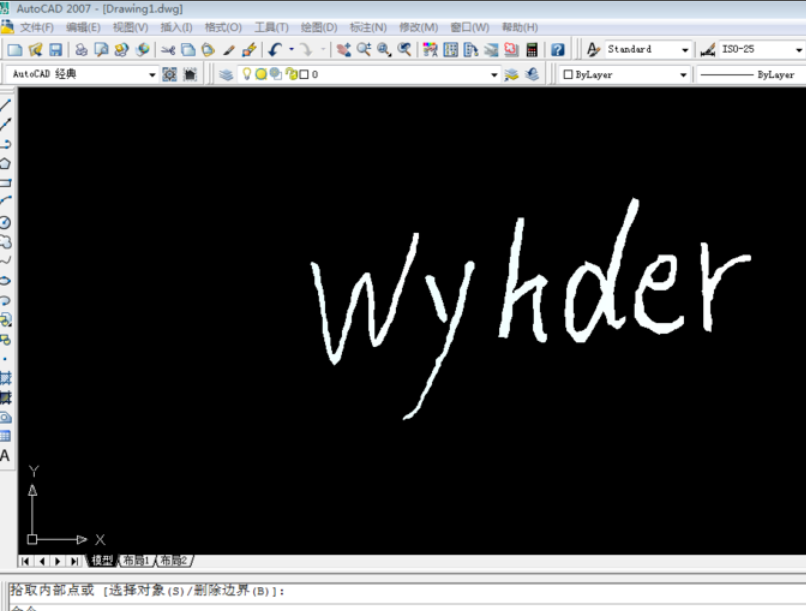Click the Block Editor icon
This screenshot has width=806, height=611.
click(249, 50)
